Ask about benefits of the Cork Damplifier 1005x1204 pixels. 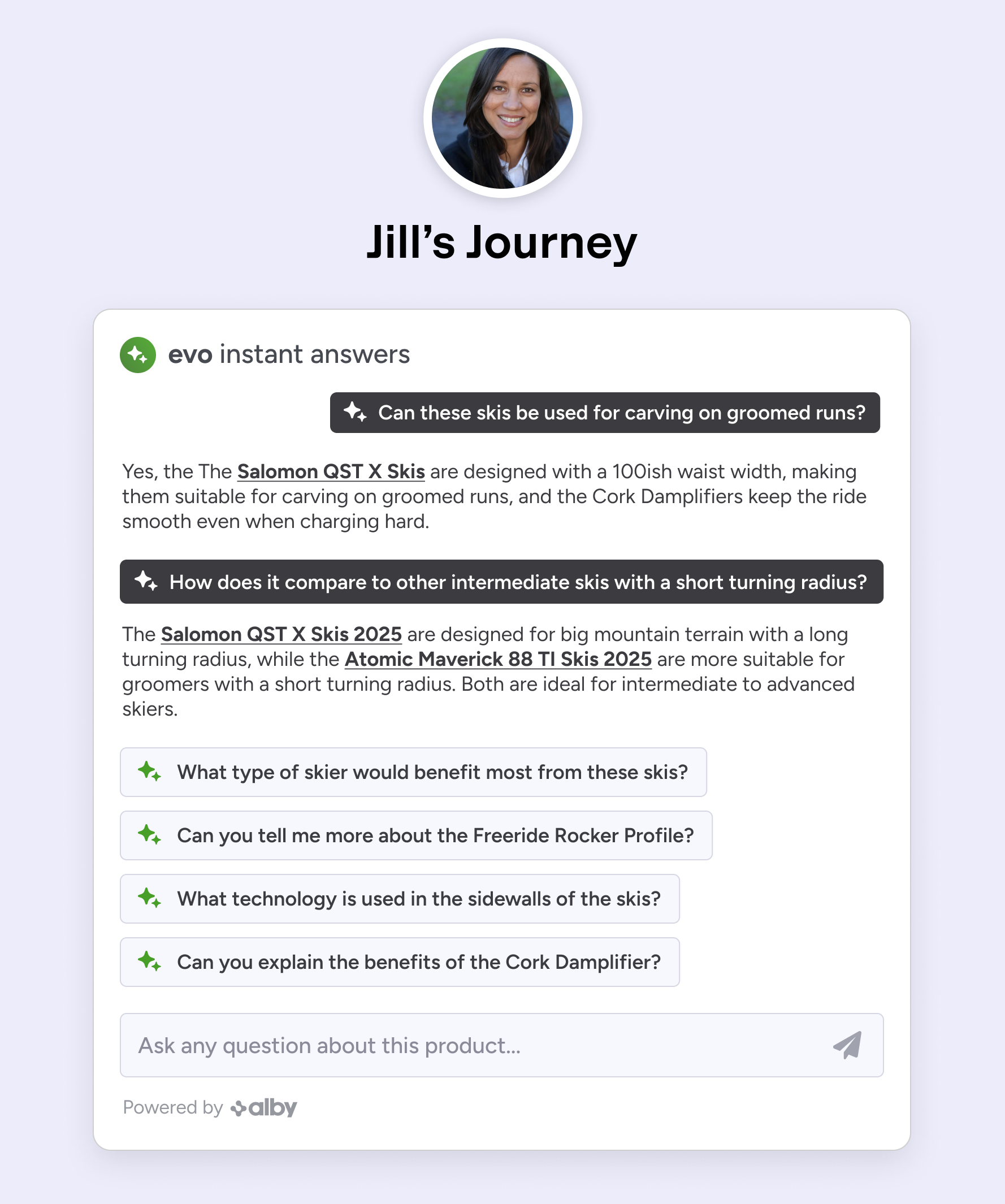coord(400,963)
